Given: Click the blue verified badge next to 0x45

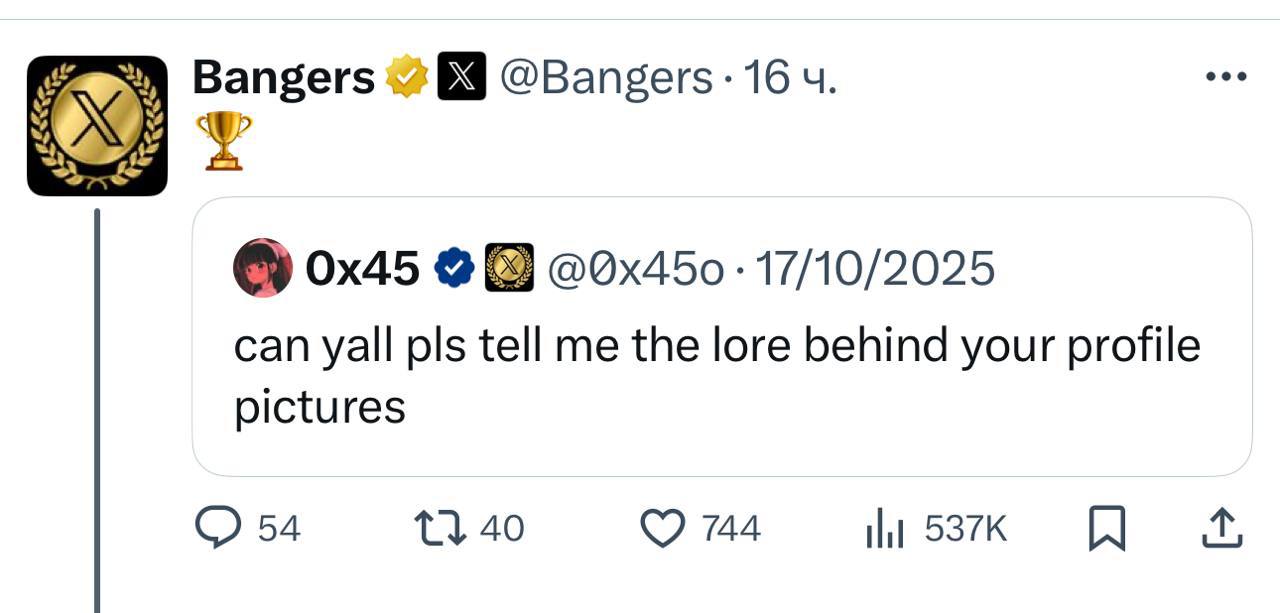Looking at the screenshot, I should click(x=454, y=268).
